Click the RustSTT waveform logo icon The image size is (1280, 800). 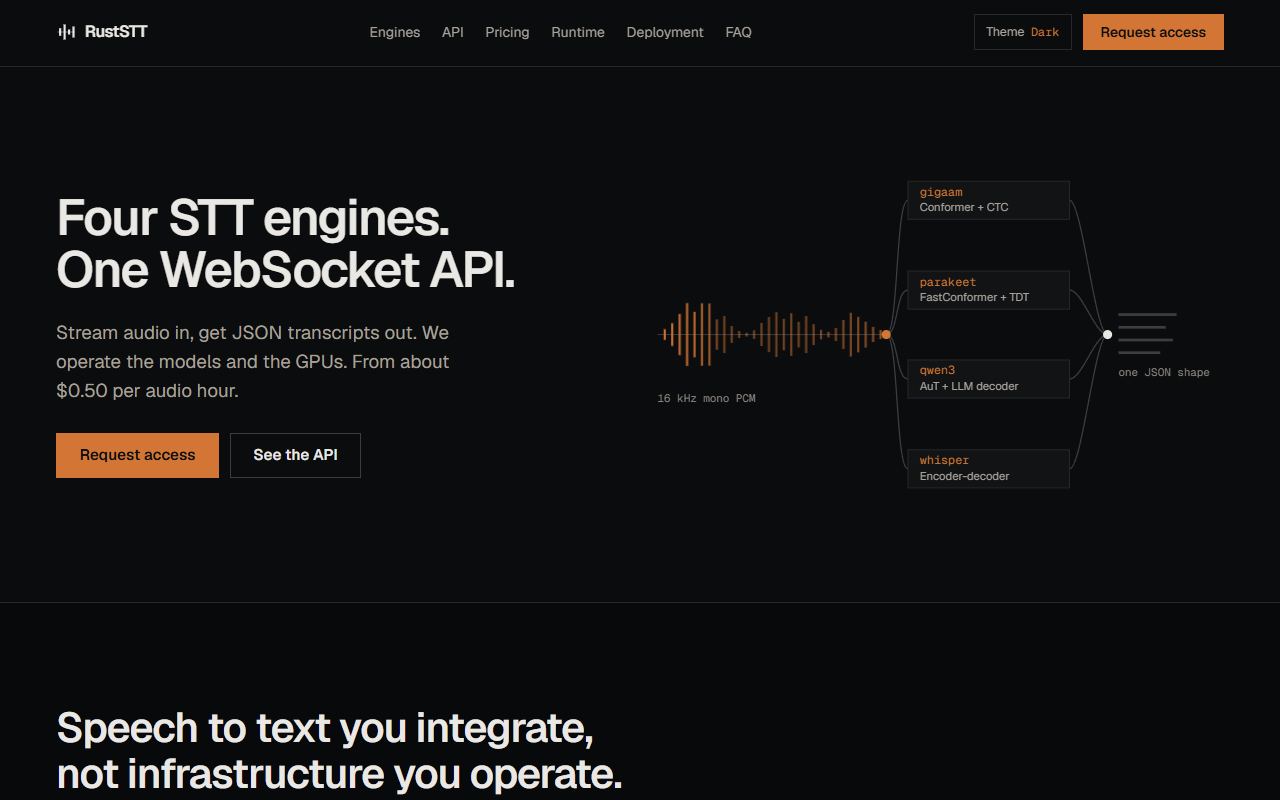click(x=66, y=32)
